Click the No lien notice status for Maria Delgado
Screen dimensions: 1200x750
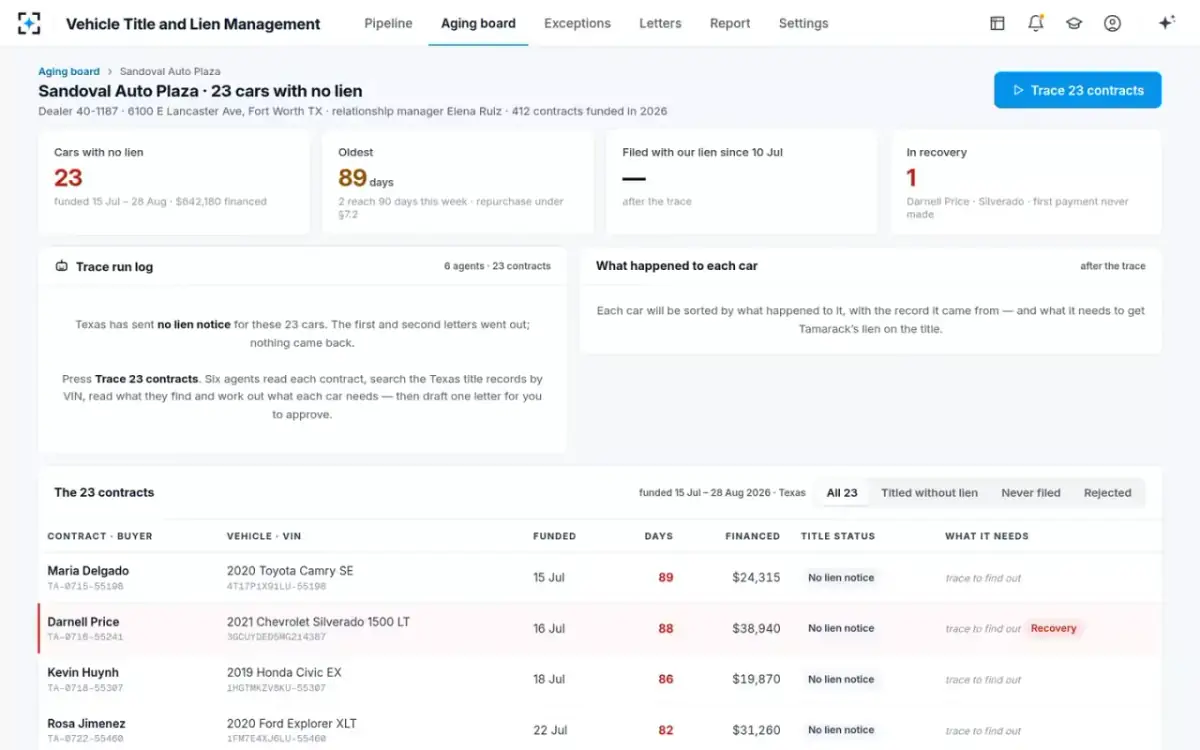pos(841,578)
